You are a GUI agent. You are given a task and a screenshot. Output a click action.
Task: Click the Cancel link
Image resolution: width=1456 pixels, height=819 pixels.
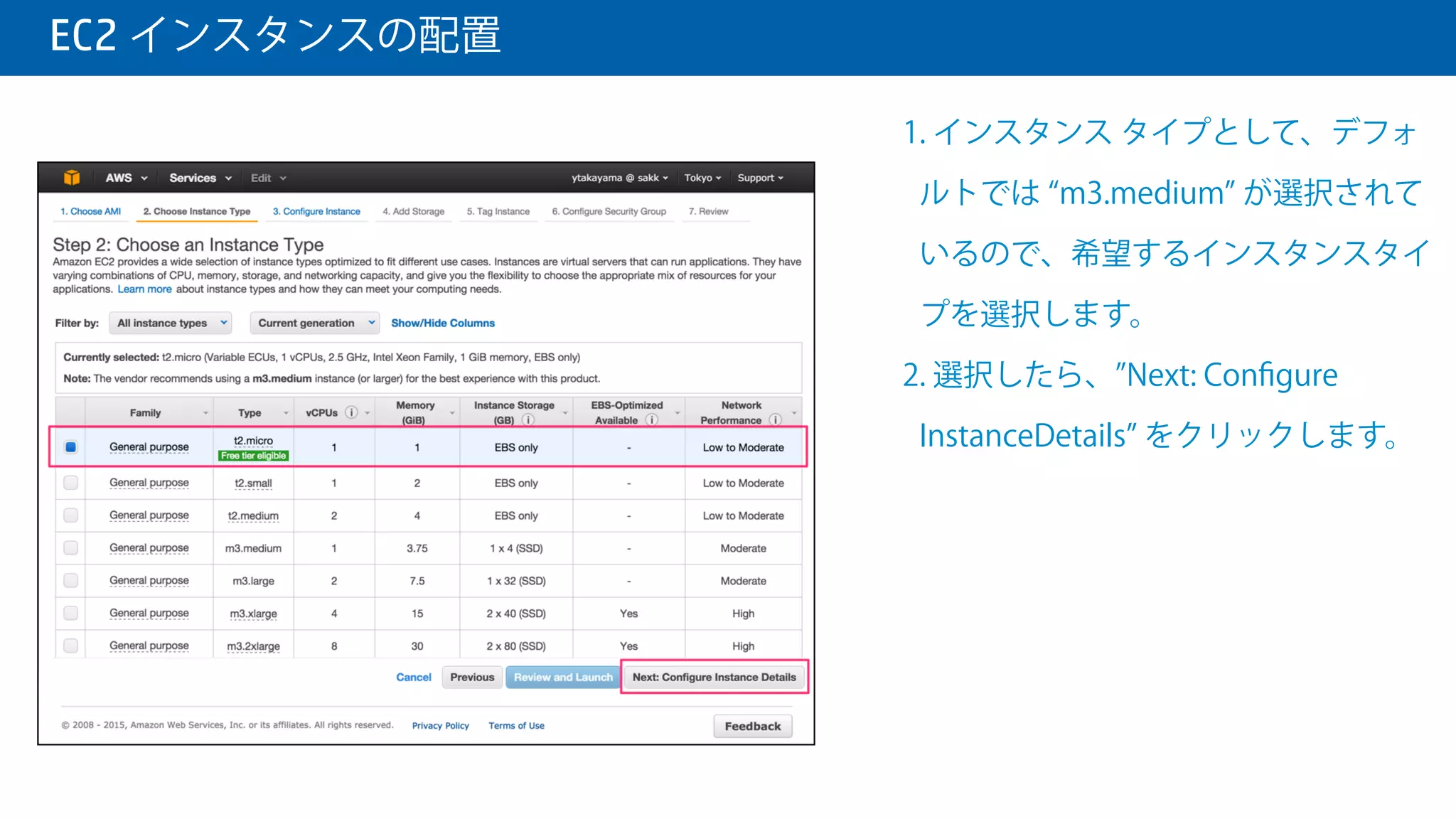(x=414, y=677)
